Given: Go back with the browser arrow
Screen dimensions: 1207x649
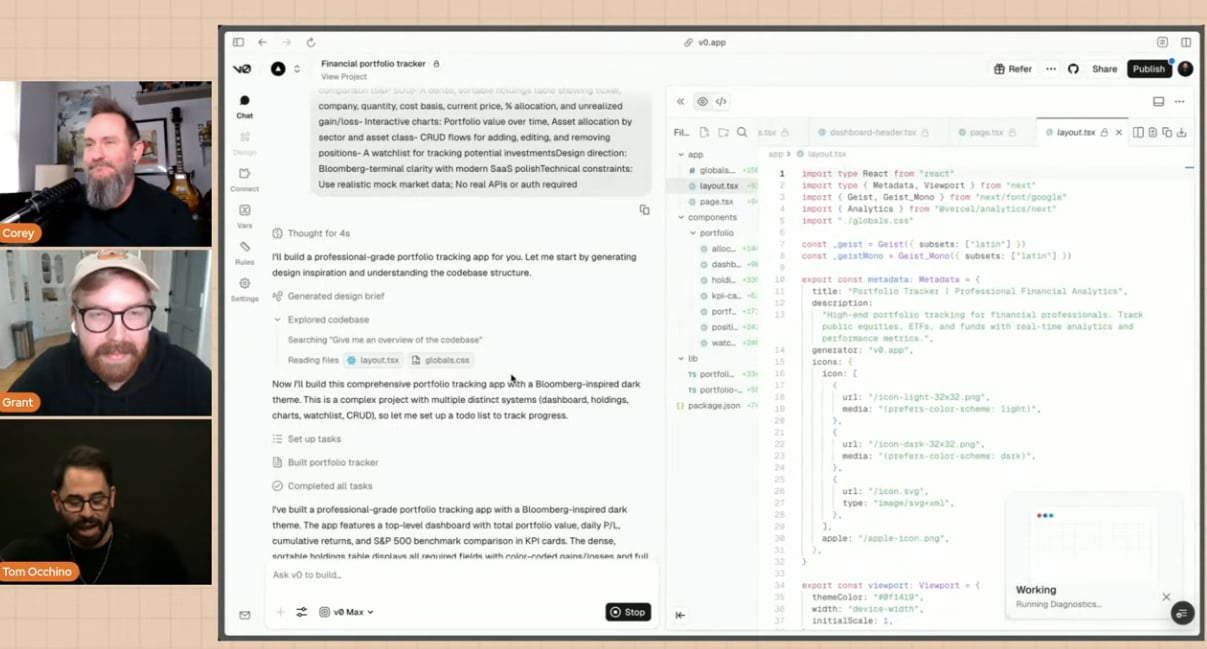Looking at the screenshot, I should click(262, 43).
